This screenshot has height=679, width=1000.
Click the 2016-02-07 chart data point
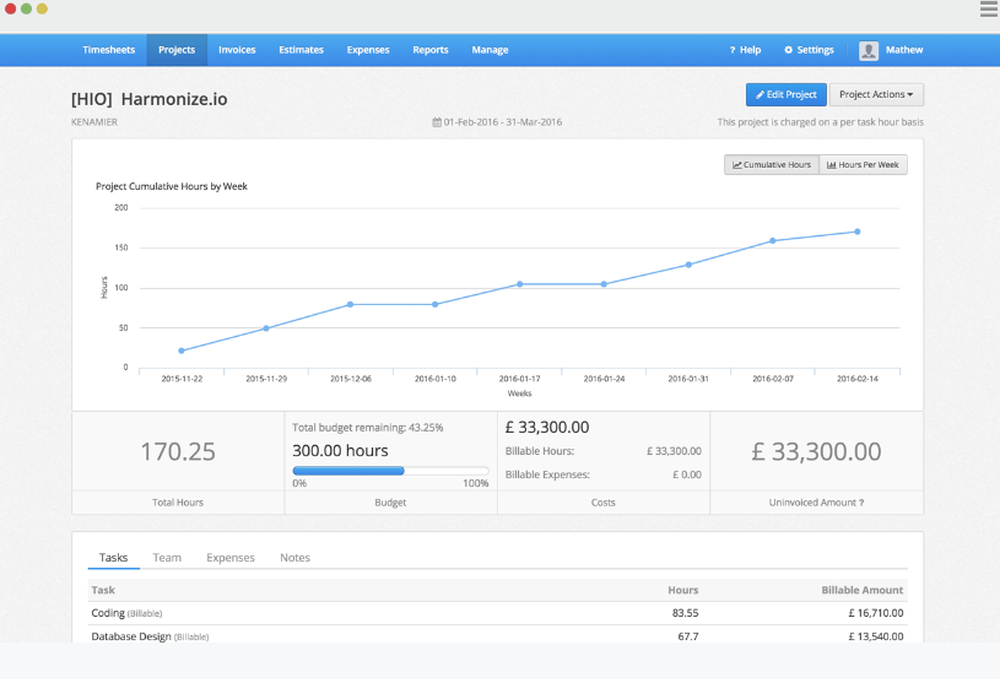[773, 241]
